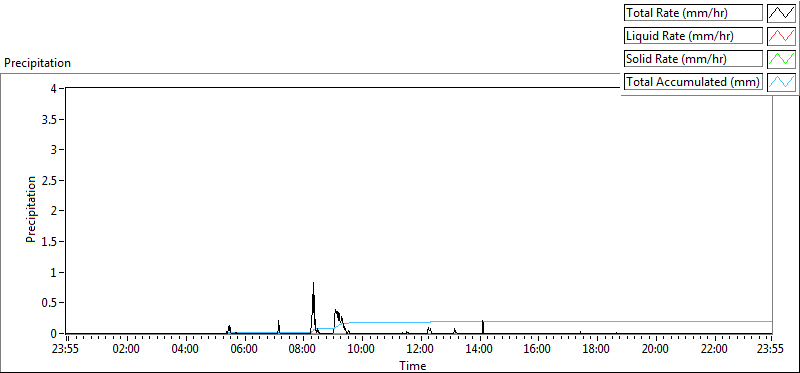Click the x-axis label 18:00
The height and width of the screenshot is (373, 800).
(596, 349)
